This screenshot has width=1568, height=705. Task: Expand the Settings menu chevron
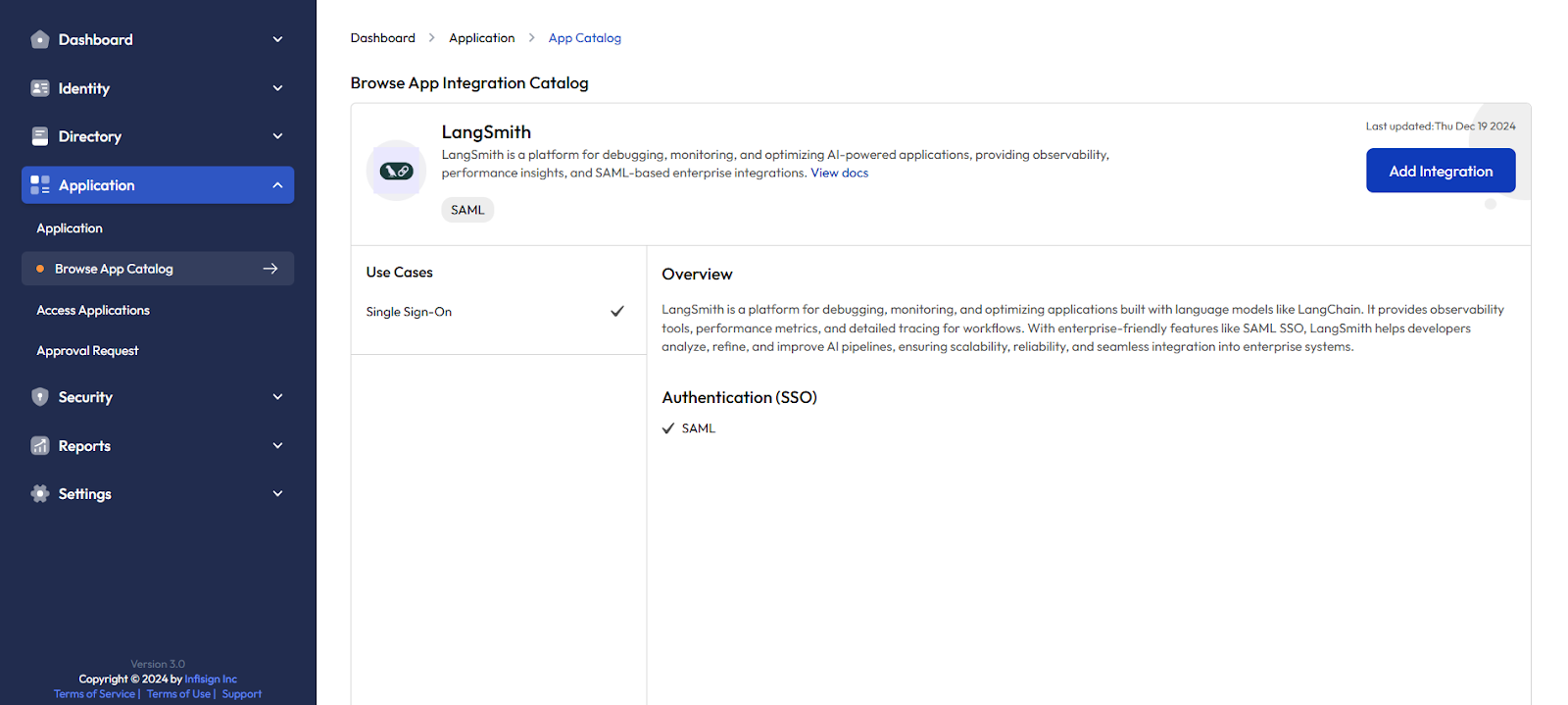(277, 493)
